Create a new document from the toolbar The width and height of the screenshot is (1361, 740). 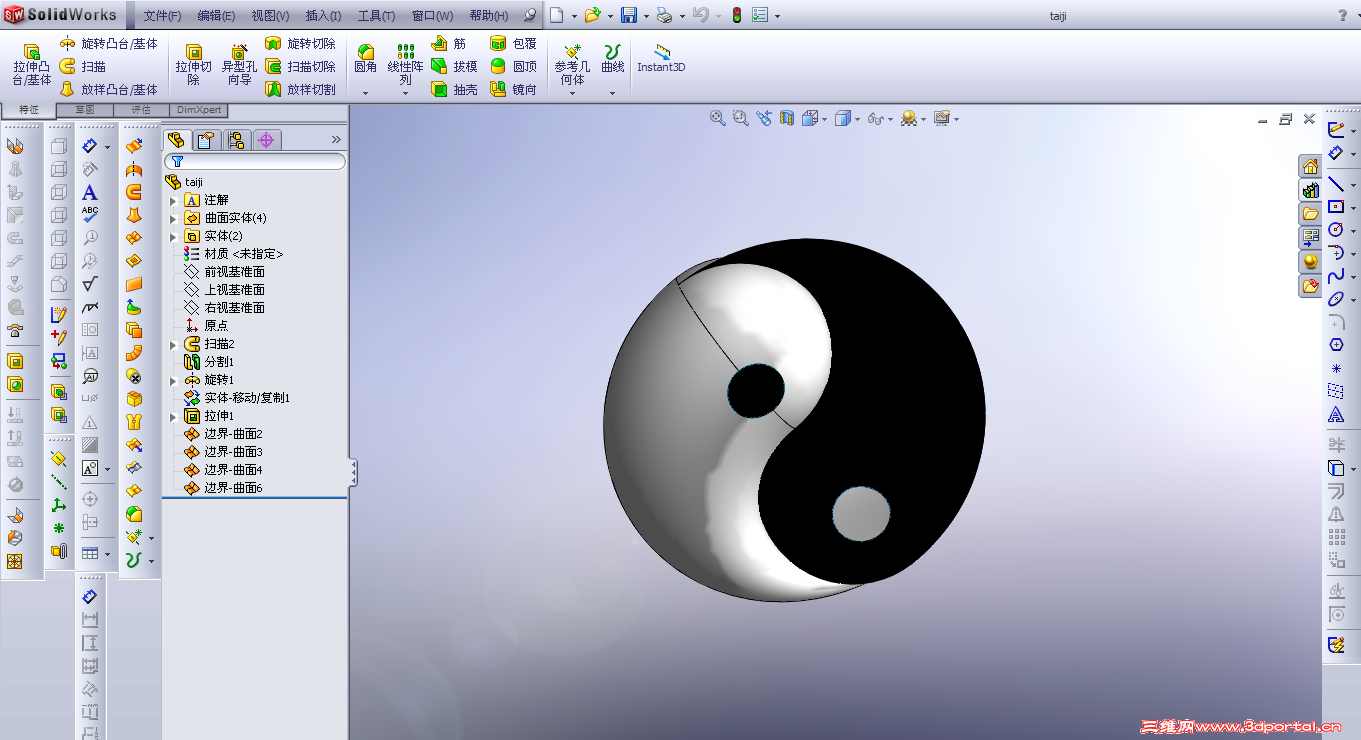[557, 15]
